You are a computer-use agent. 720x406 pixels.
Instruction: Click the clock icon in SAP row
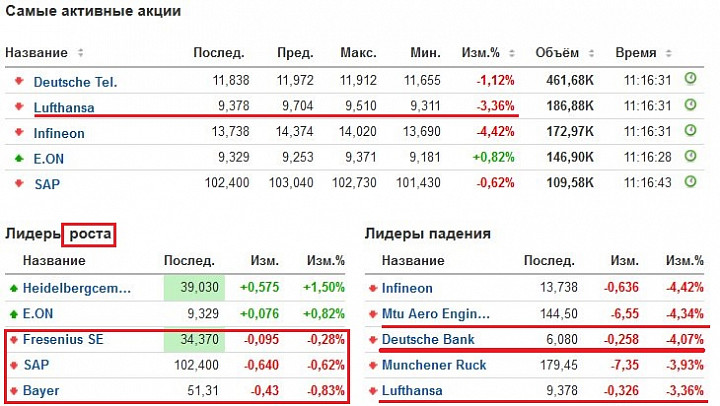[x=690, y=182]
